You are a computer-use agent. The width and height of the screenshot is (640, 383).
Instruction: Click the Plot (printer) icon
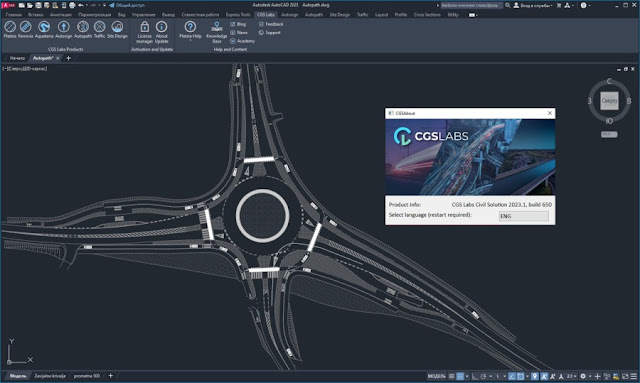tap(72, 5)
